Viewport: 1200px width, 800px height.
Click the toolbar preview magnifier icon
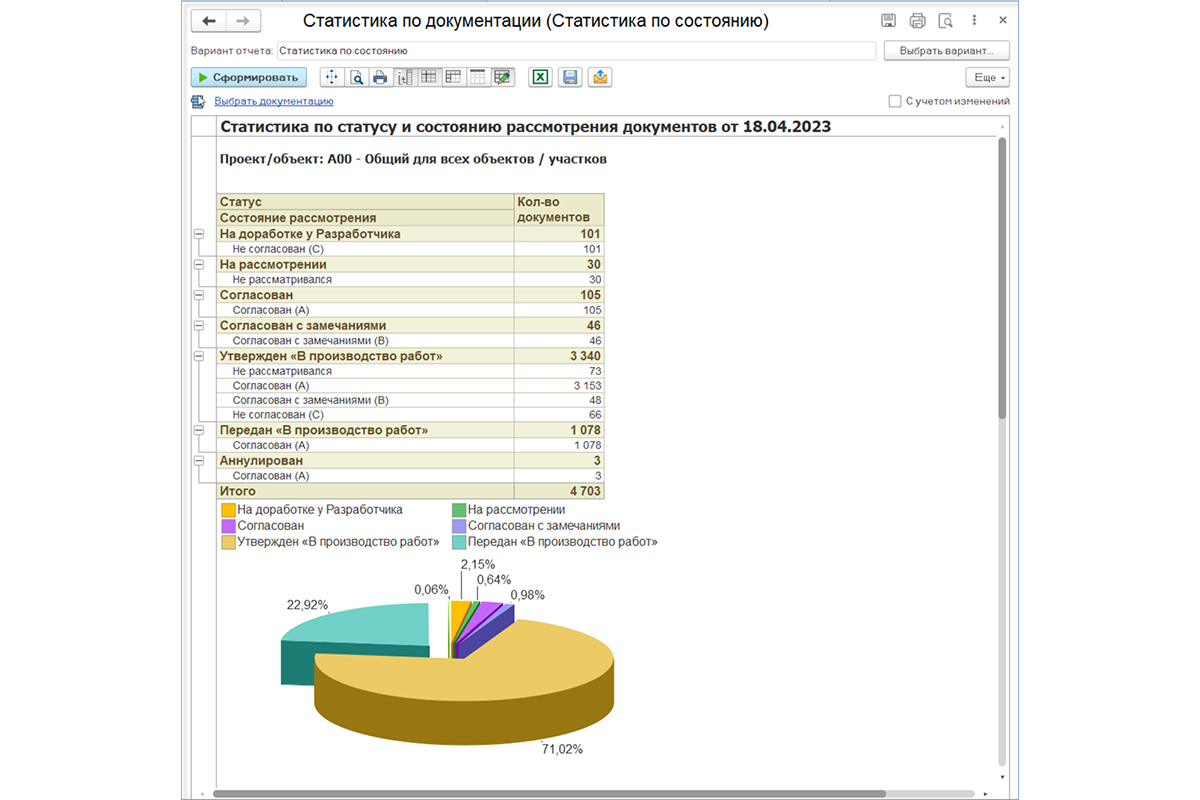355,77
